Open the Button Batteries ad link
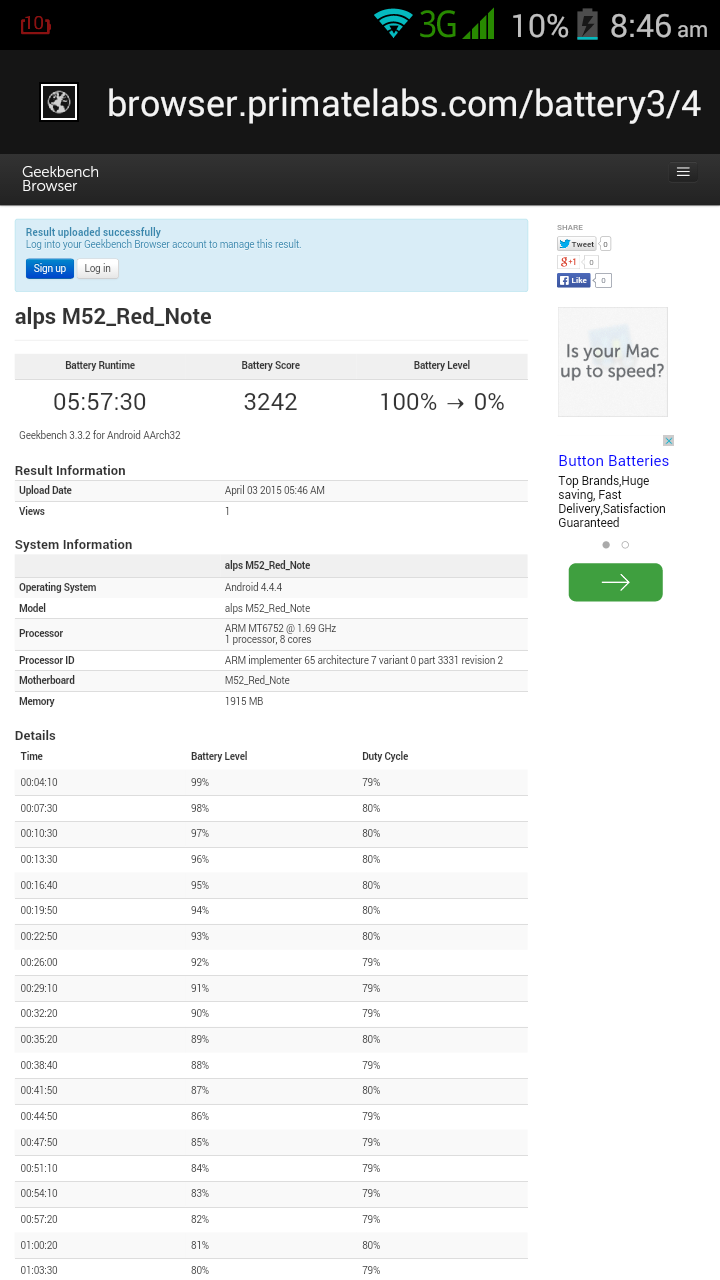 613,461
